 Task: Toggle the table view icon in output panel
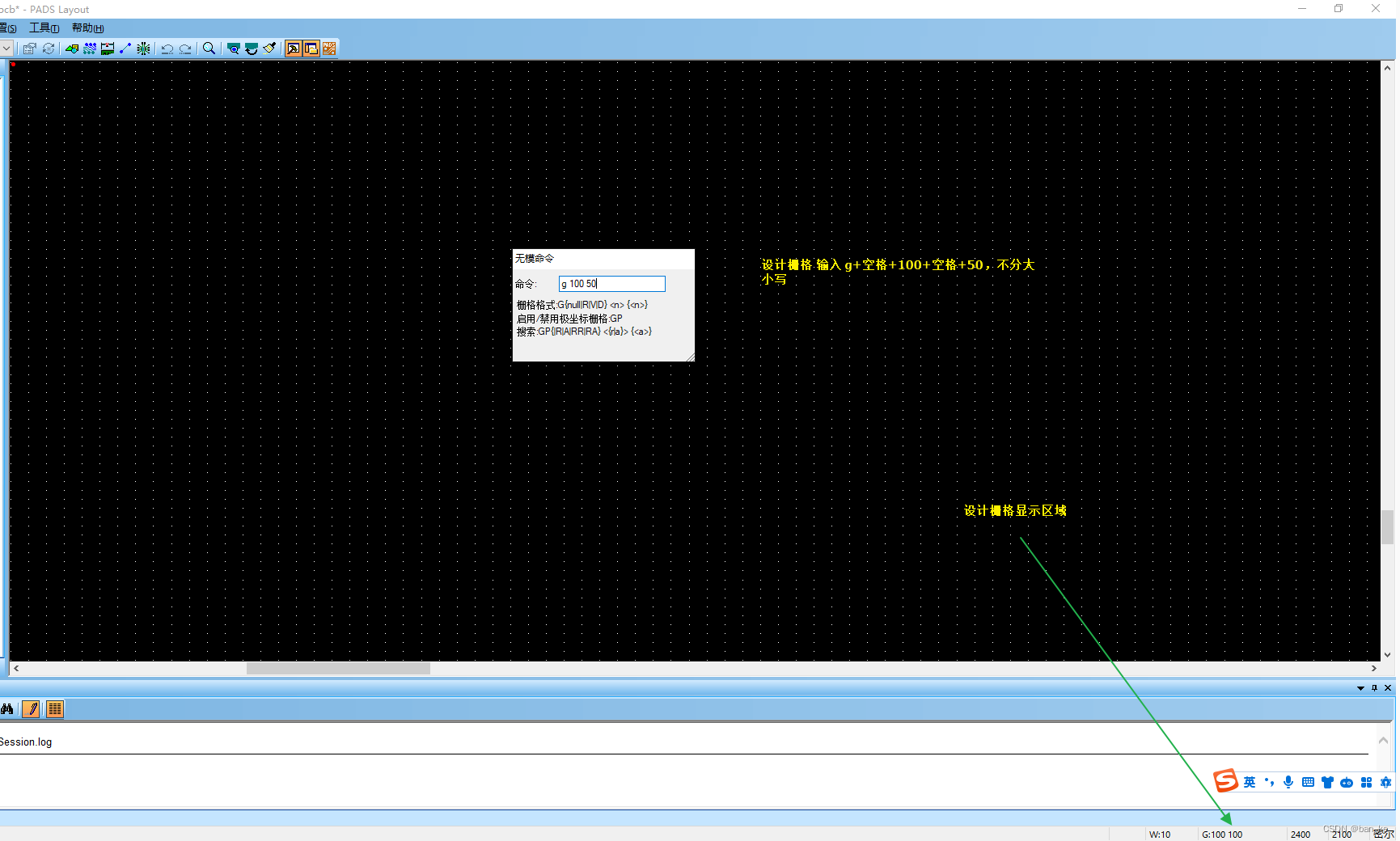coord(55,709)
